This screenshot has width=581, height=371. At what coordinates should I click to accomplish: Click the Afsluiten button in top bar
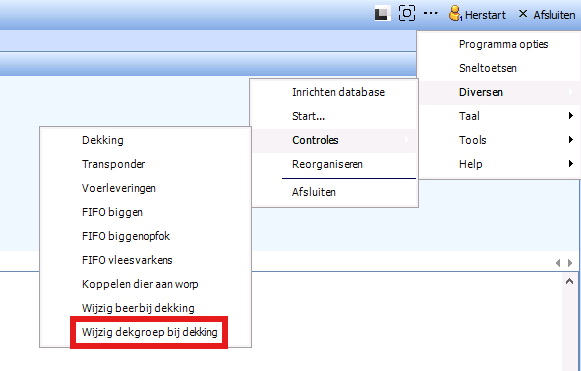click(554, 15)
